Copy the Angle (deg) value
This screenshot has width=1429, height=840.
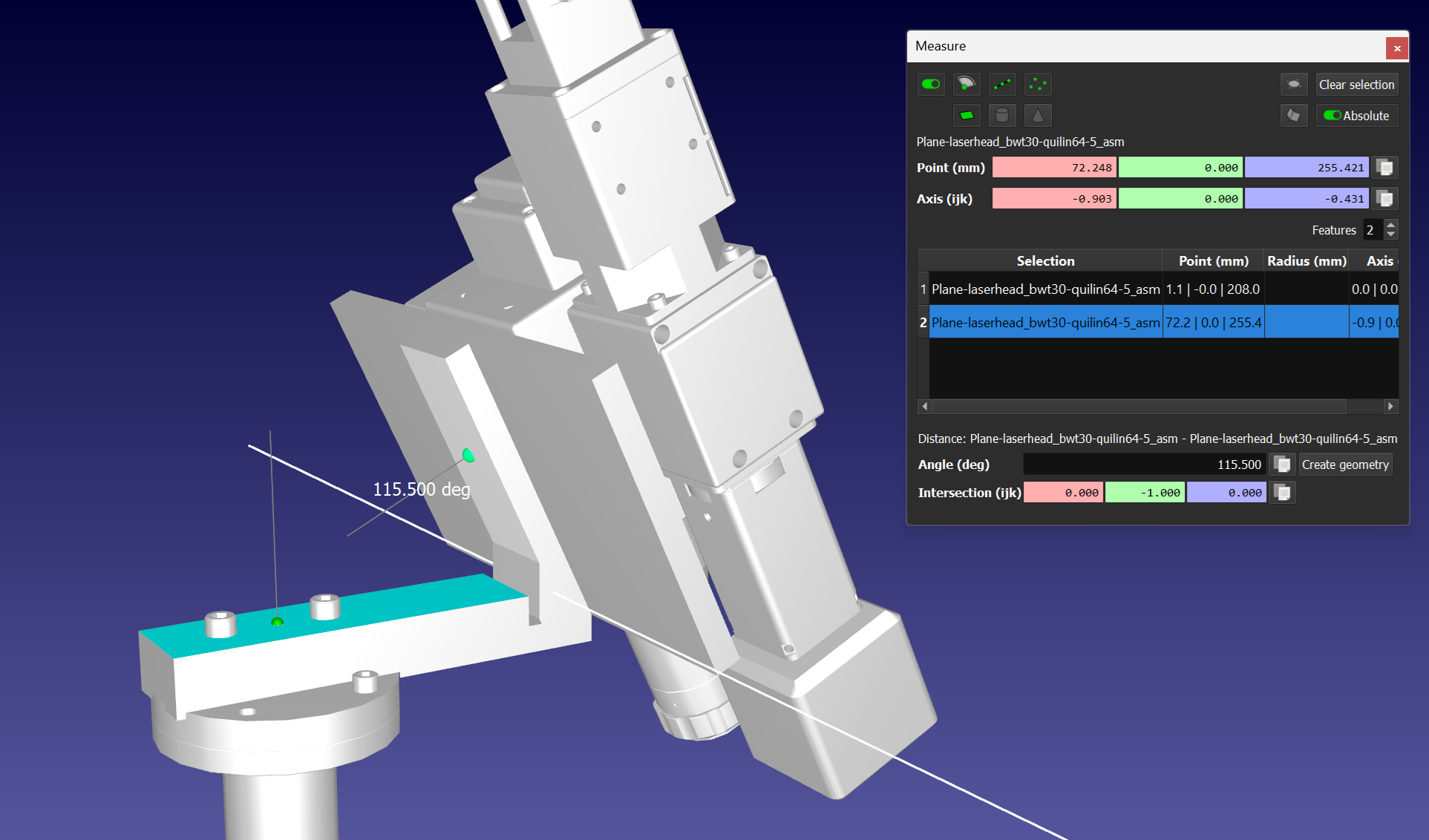[x=1282, y=465]
